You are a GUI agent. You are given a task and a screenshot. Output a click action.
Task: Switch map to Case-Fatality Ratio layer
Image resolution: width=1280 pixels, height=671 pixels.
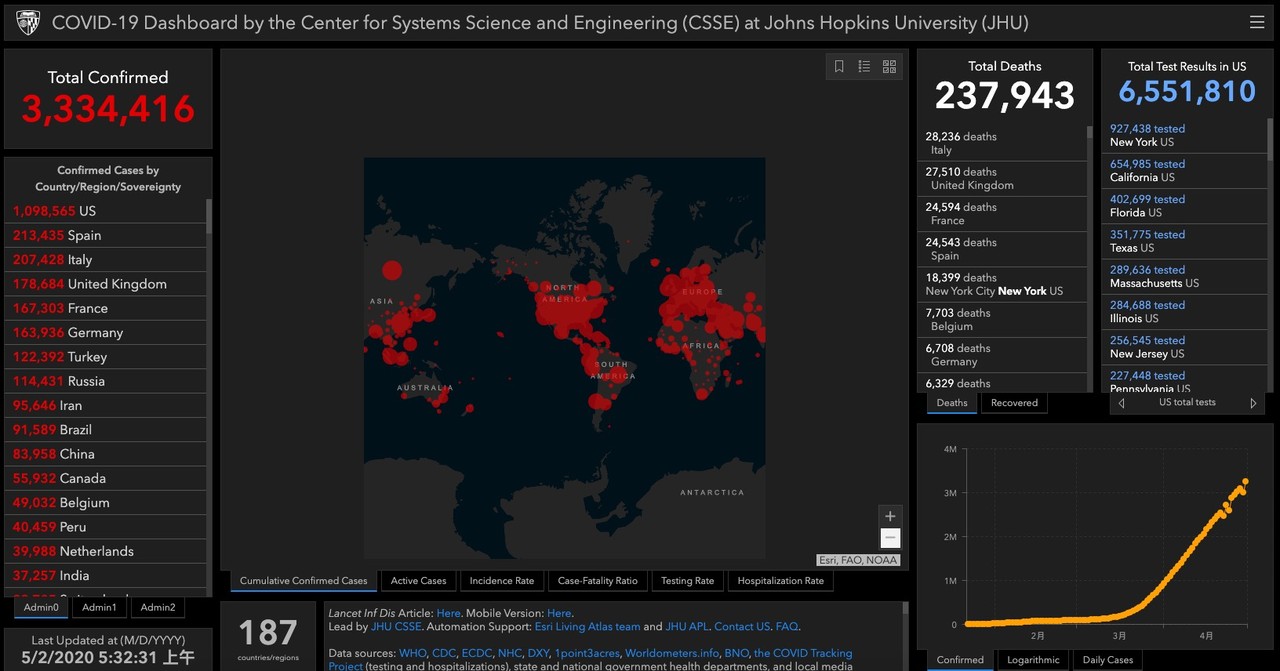pyautogui.click(x=597, y=581)
